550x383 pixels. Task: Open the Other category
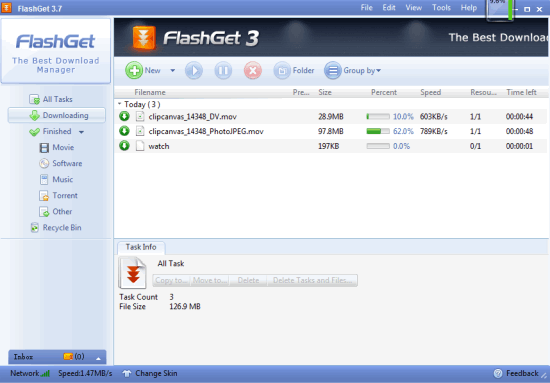point(55,212)
